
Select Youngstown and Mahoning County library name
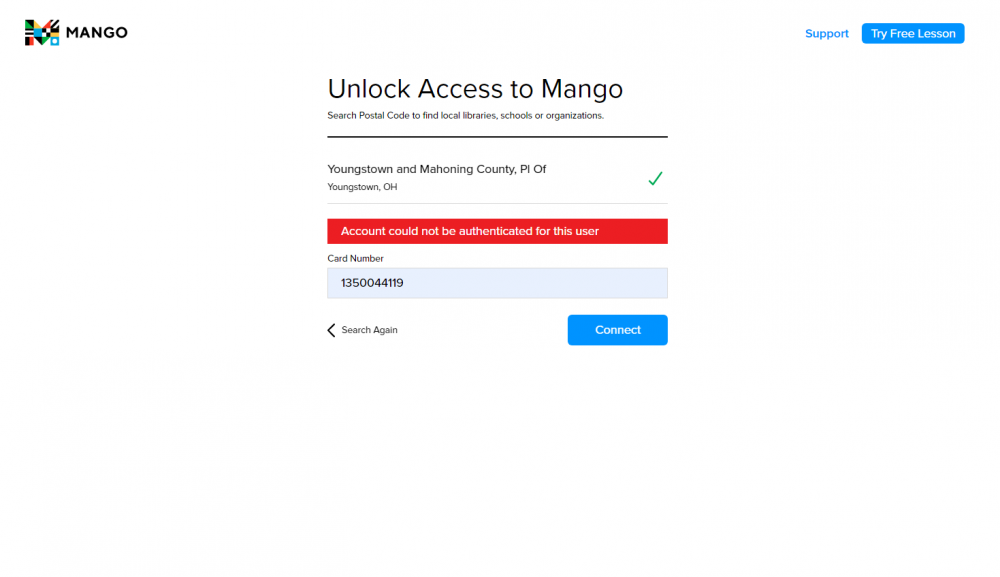pyautogui.click(x=436, y=169)
